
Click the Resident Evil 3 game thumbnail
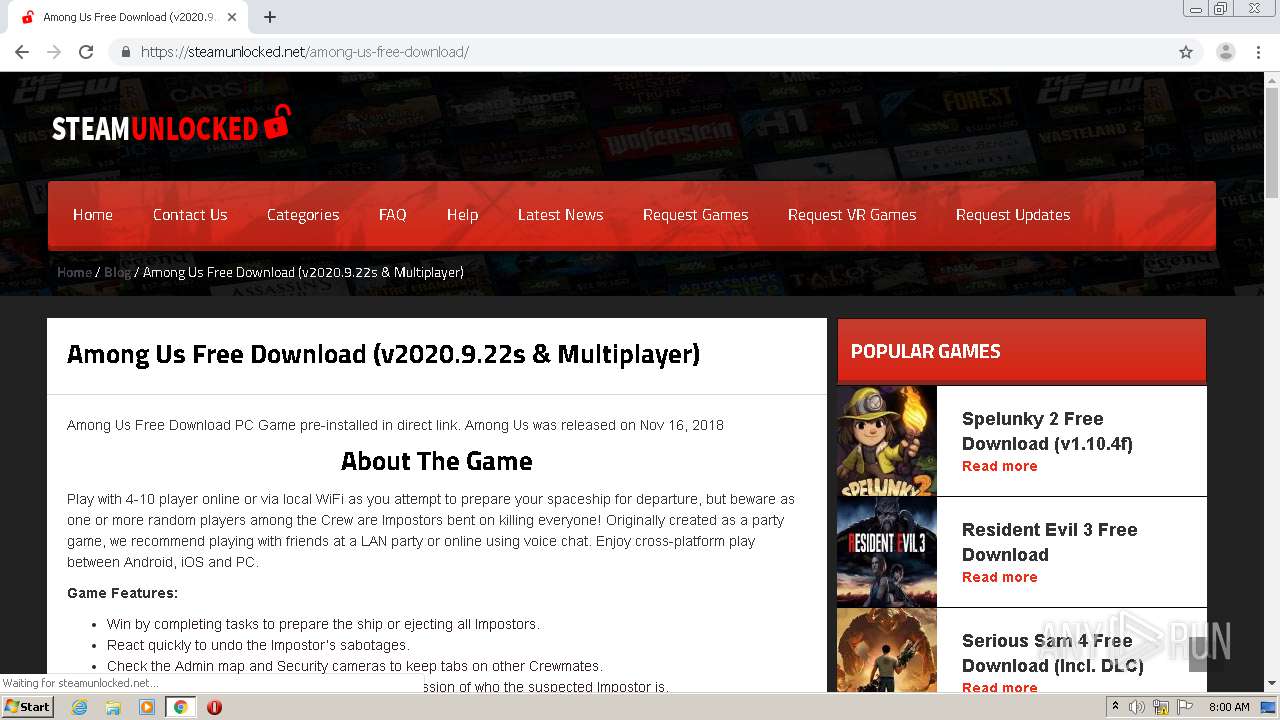click(887, 552)
